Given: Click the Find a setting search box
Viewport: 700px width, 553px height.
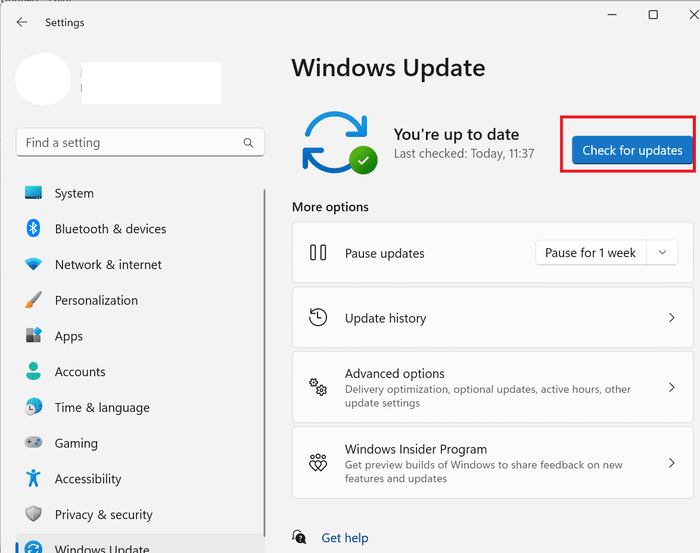Looking at the screenshot, I should coord(140,143).
